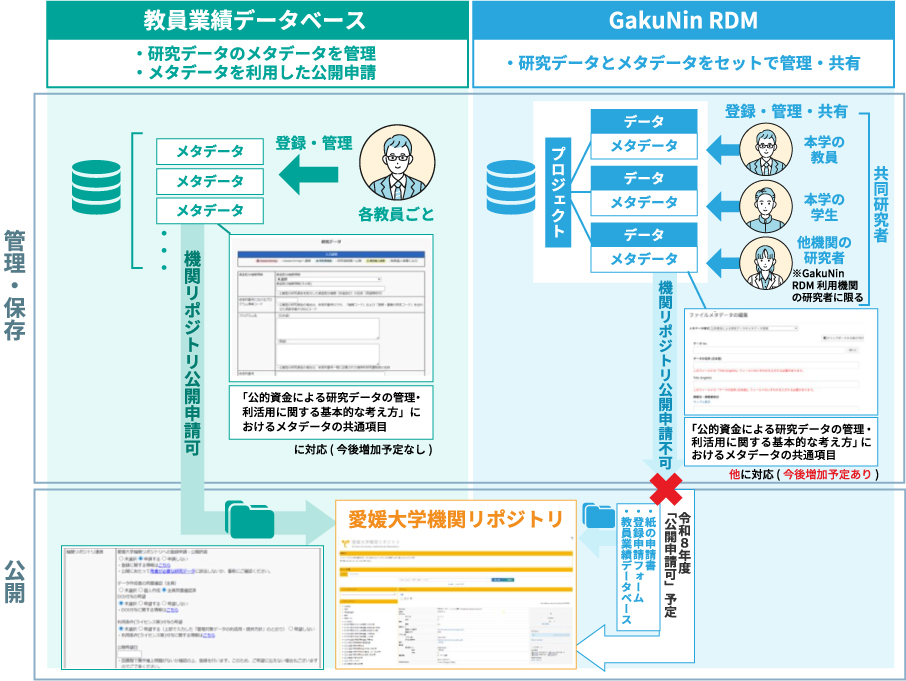This screenshot has height=681, width=906.
Task: Click the 愛媛大学機関リポジトリ page screenshot thumbnail
Action: [x=456, y=599]
